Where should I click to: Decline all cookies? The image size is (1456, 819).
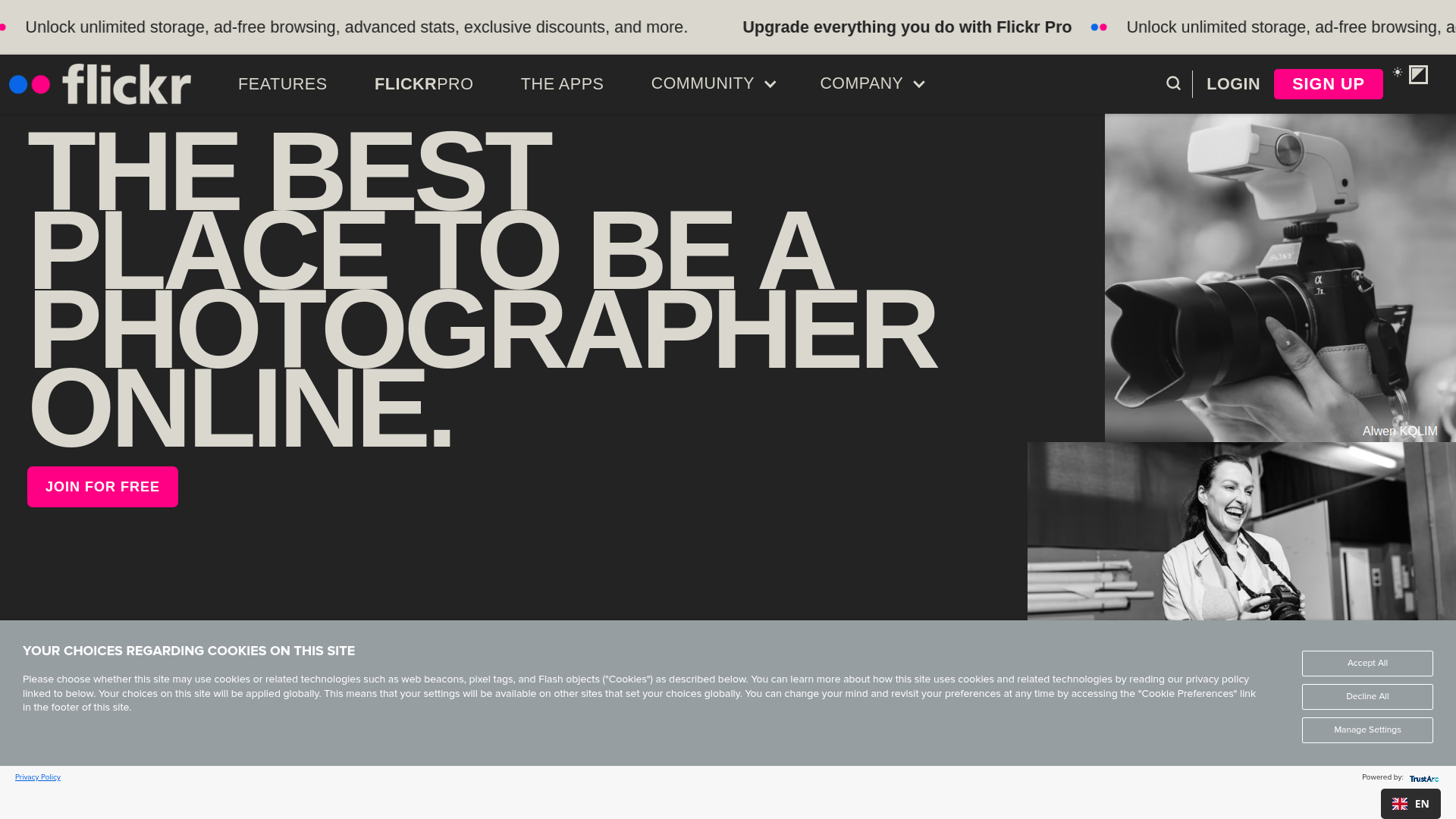pos(1367,697)
